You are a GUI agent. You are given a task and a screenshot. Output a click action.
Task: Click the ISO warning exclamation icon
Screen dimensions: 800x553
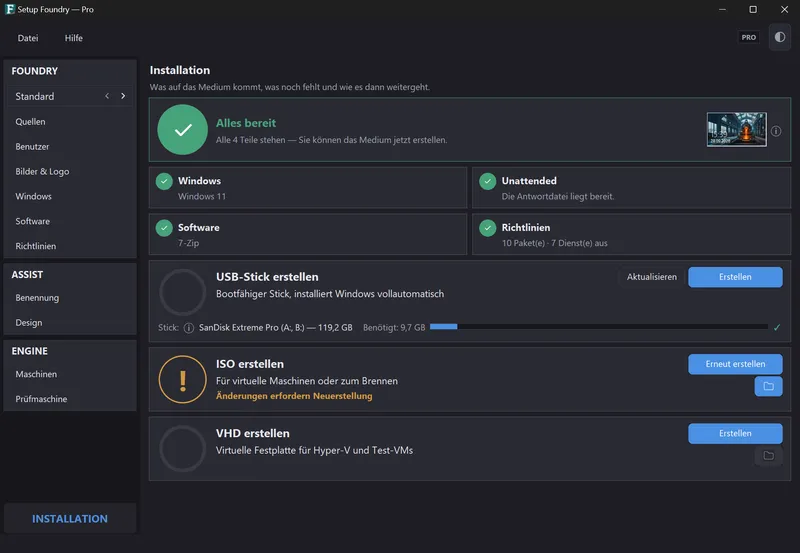(183, 380)
